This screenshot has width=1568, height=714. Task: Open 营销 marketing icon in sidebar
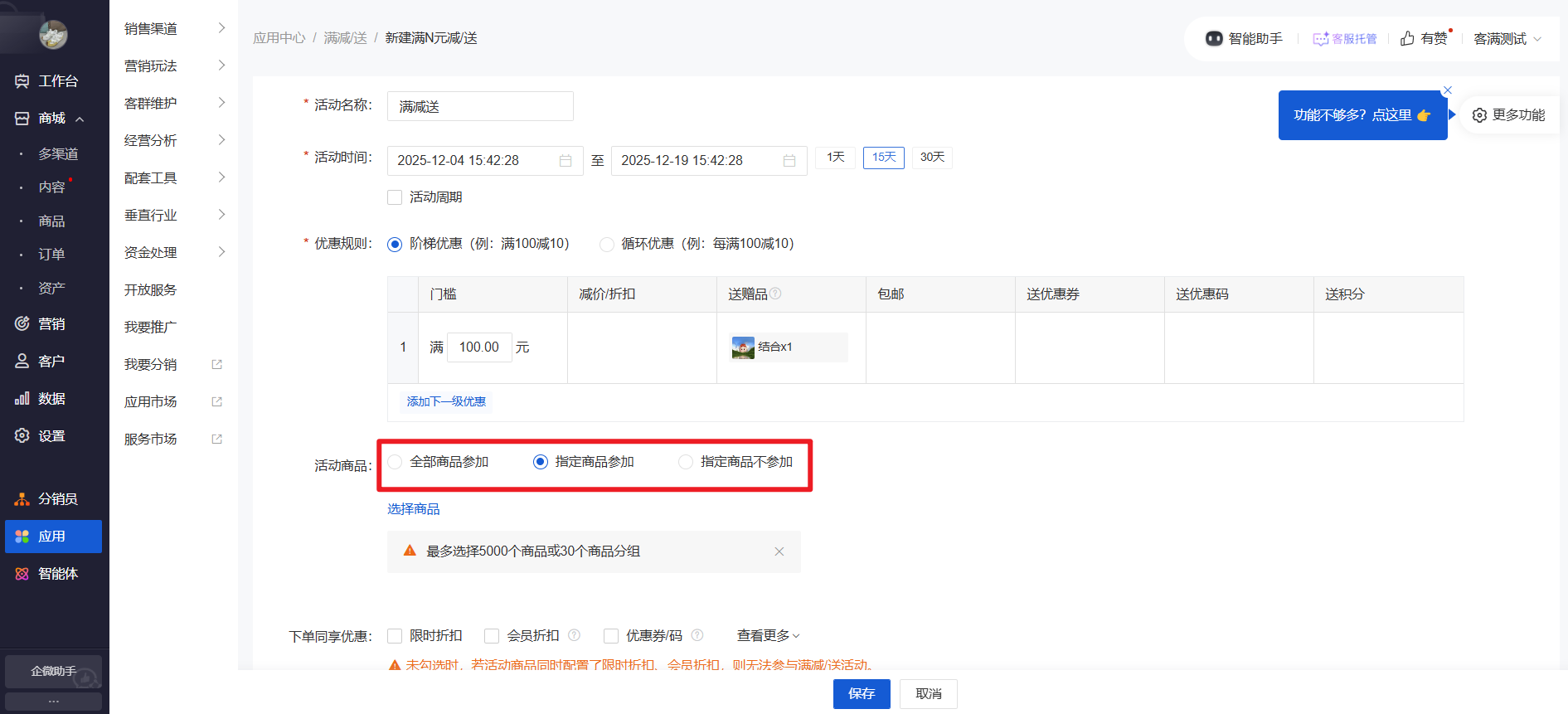tap(22, 323)
